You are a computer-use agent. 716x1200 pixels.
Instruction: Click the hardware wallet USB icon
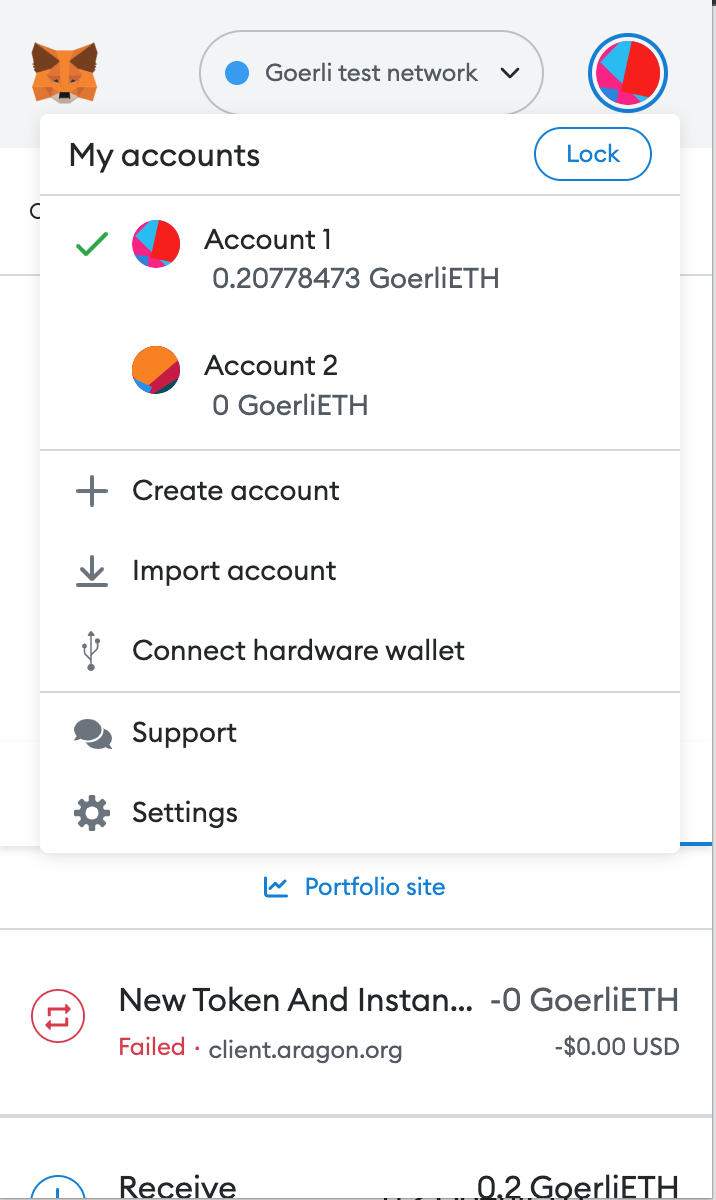92,651
